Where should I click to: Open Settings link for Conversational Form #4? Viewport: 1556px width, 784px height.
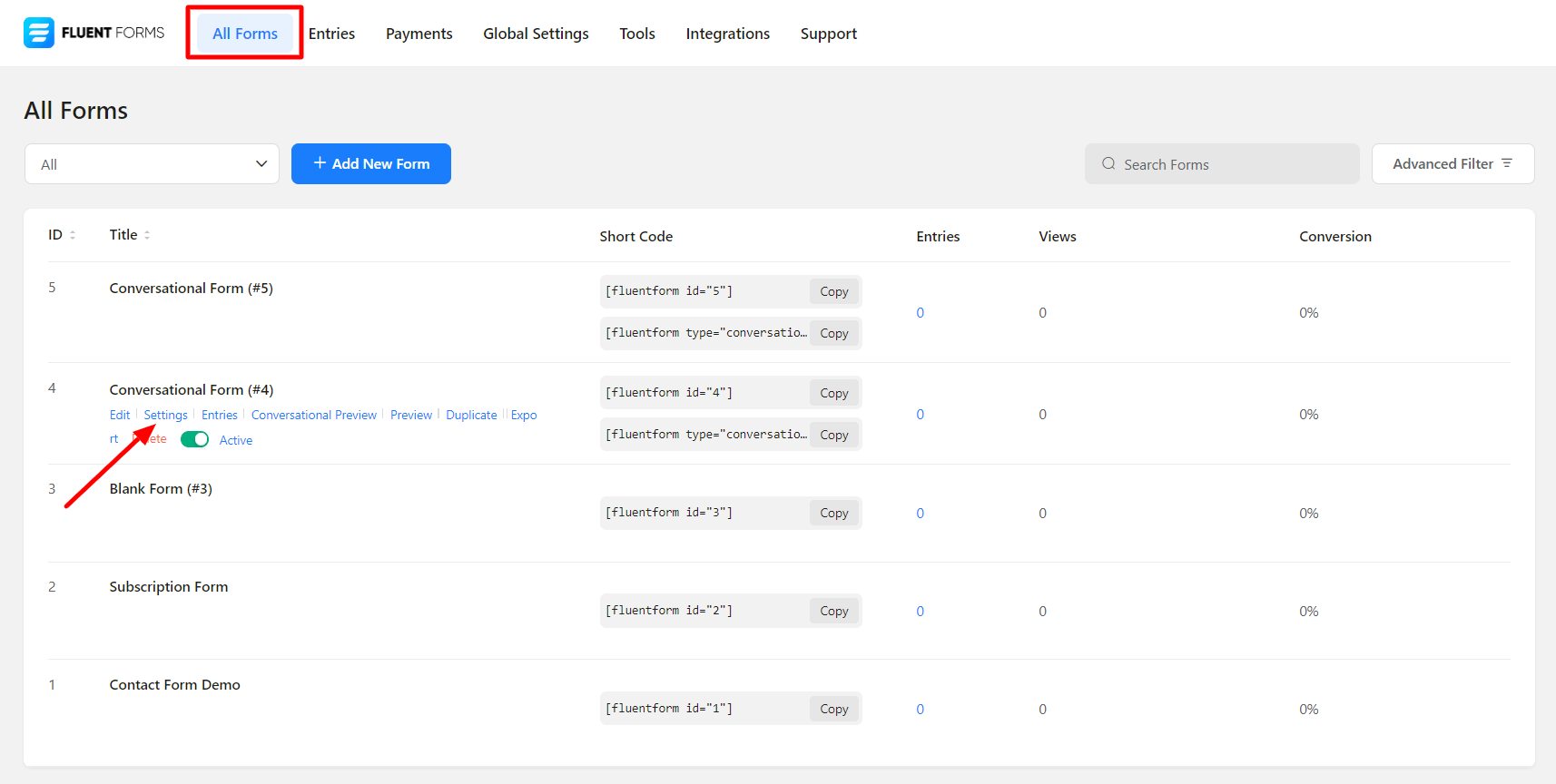point(165,415)
